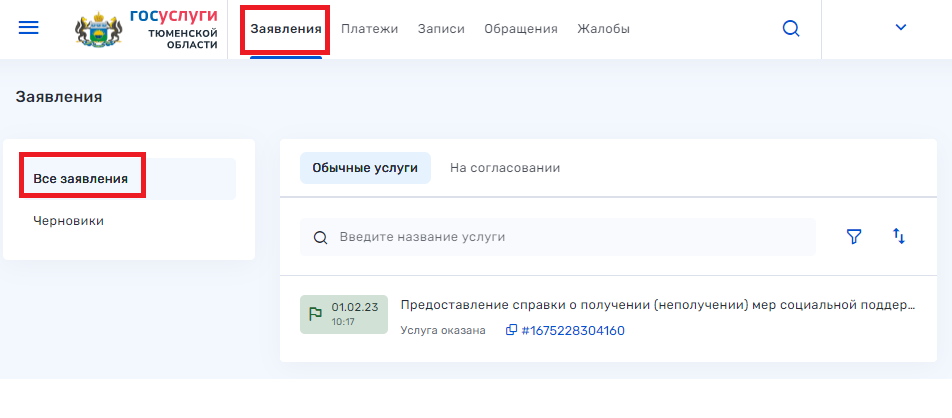Toggle sort order arrows icon

coord(899,237)
